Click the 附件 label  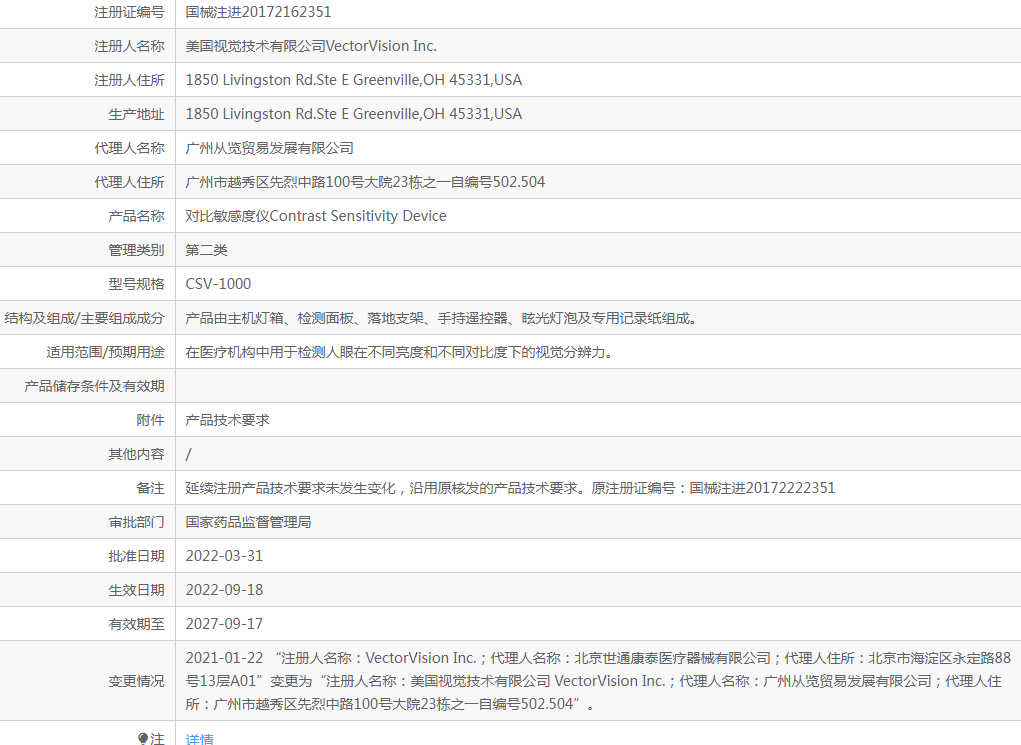point(150,420)
